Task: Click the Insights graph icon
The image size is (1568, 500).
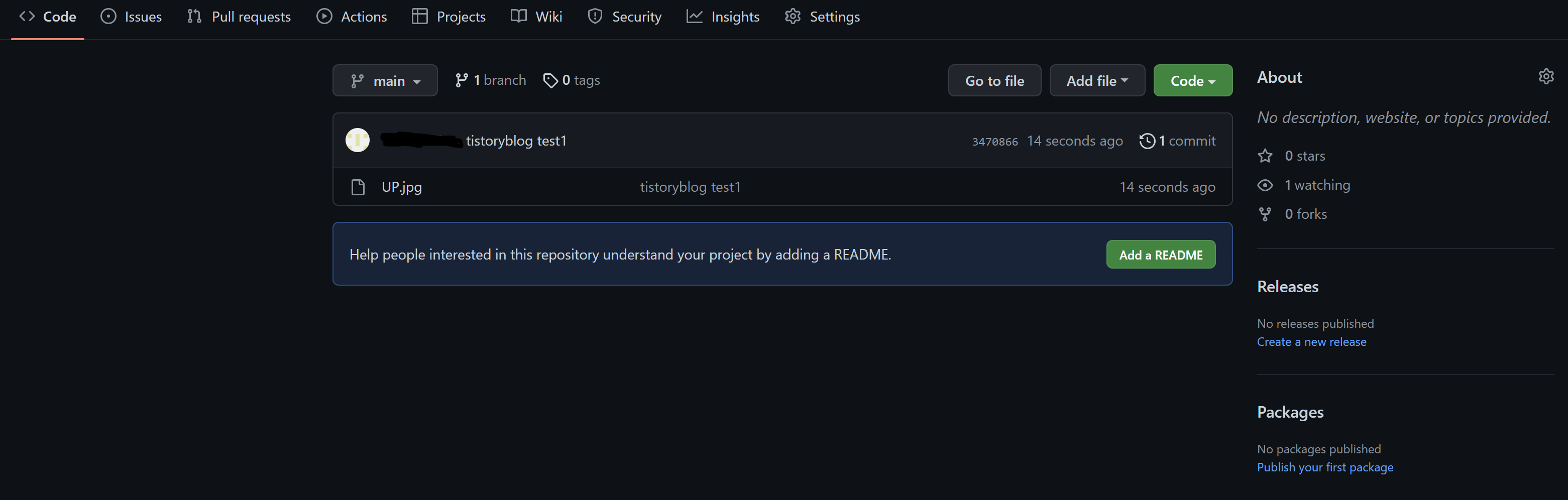Action: [x=695, y=17]
